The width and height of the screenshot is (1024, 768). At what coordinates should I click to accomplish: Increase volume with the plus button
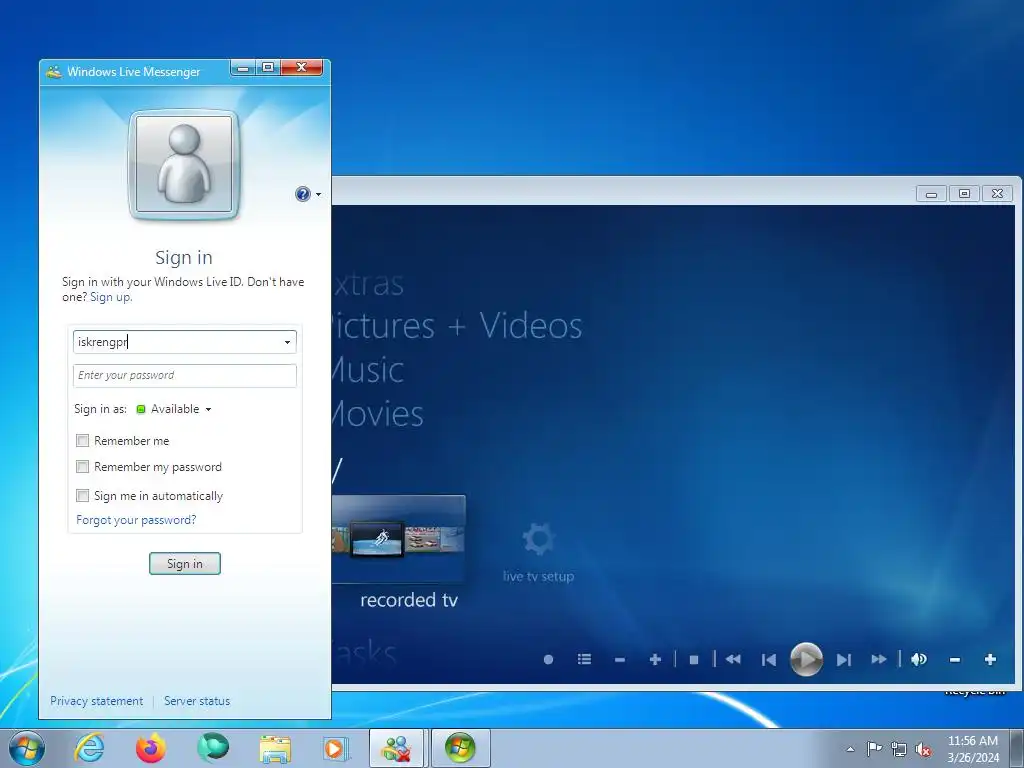990,660
